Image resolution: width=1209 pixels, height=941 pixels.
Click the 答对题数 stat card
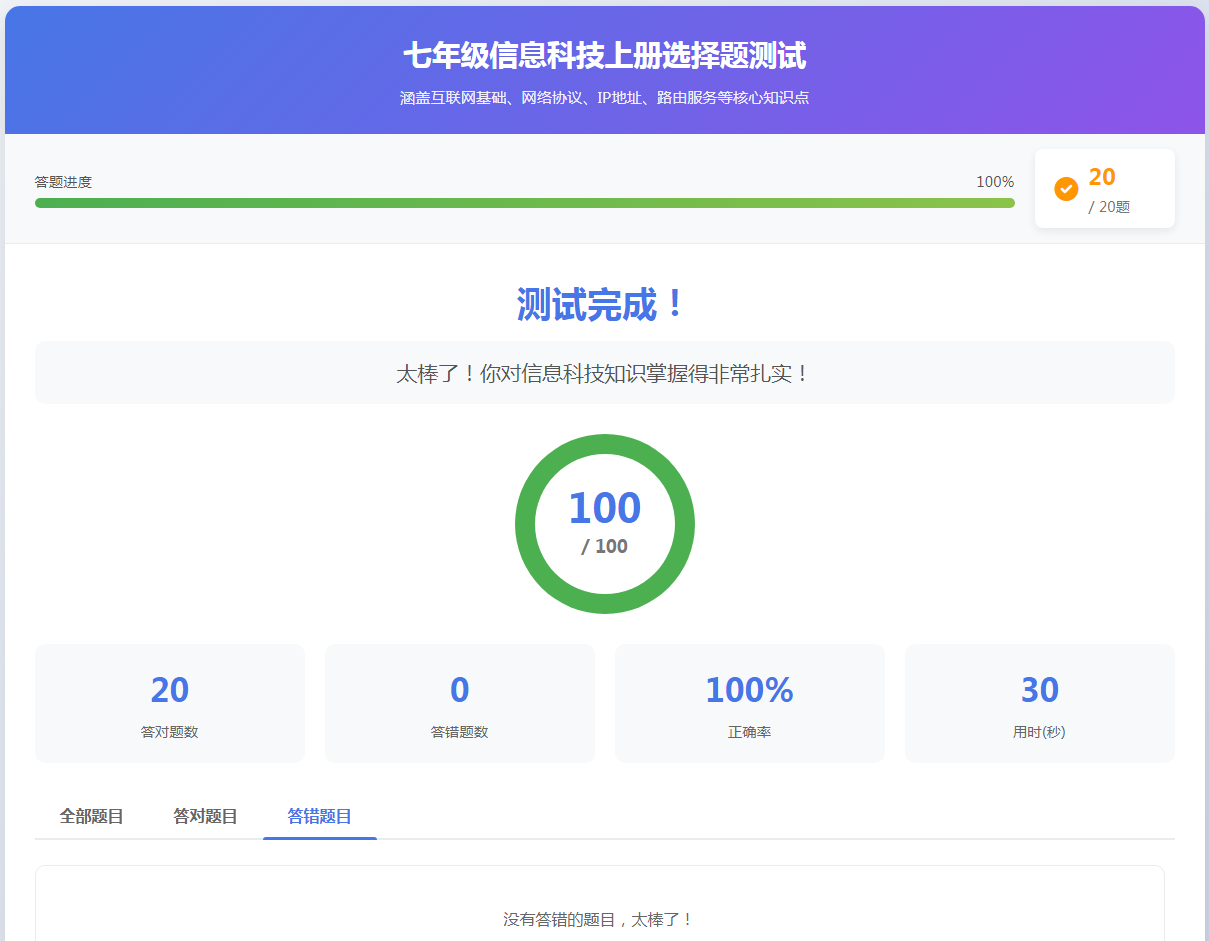point(170,703)
